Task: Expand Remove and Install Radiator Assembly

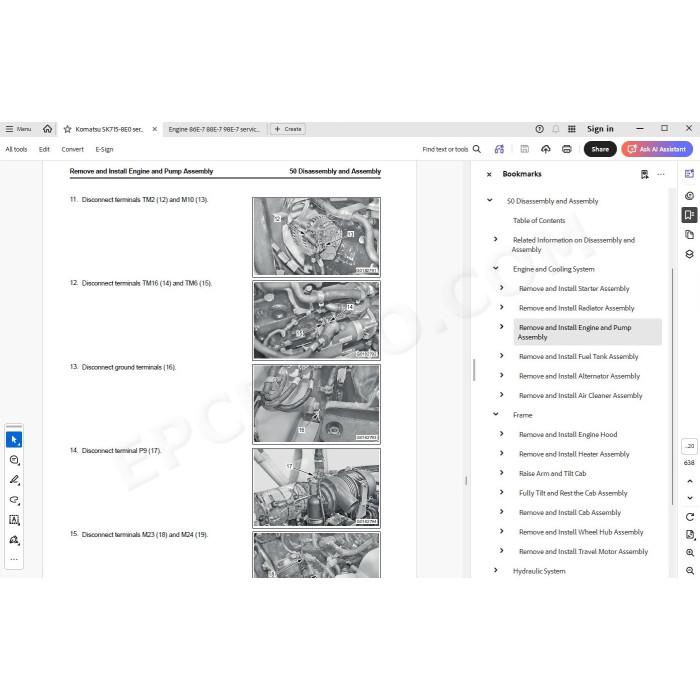Action: point(501,307)
